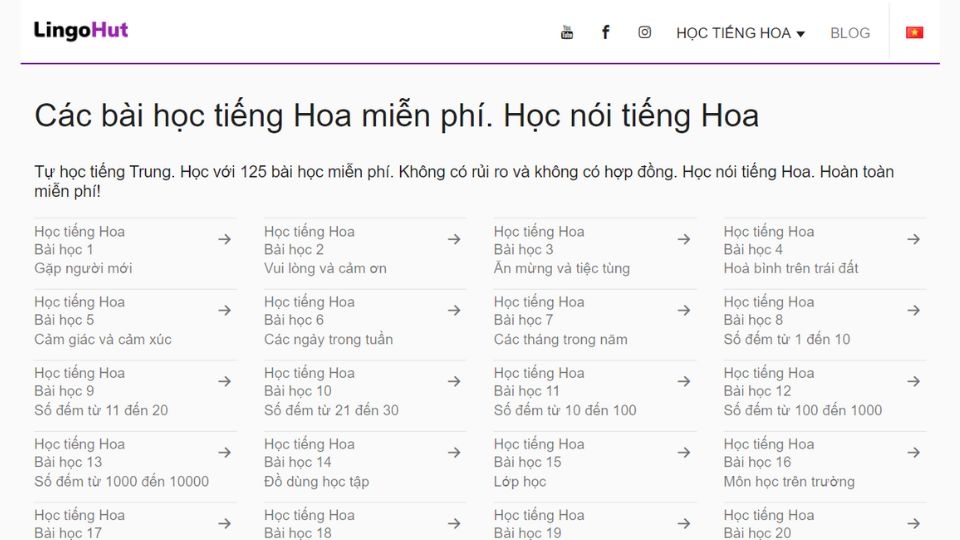The image size is (960, 540).
Task: Open lesson link Đồ dùng học tập
Action: tap(317, 481)
